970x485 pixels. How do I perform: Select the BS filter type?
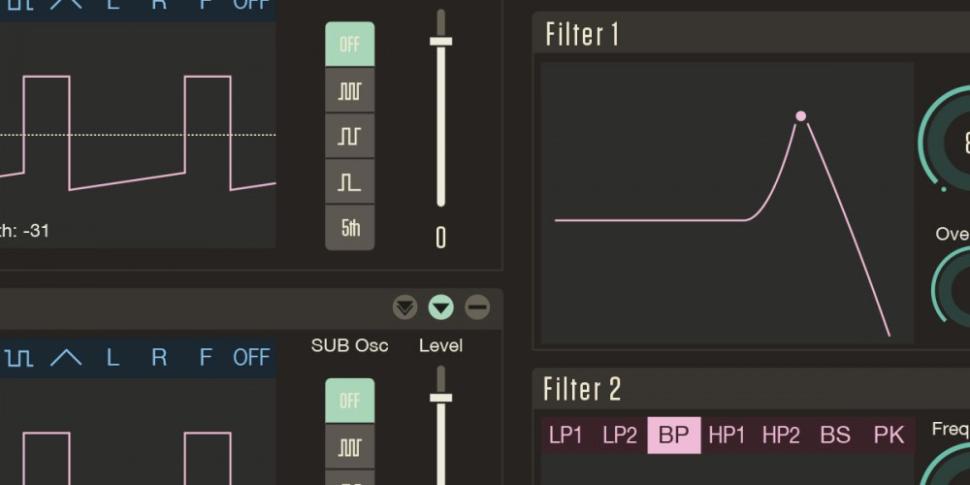click(835, 435)
